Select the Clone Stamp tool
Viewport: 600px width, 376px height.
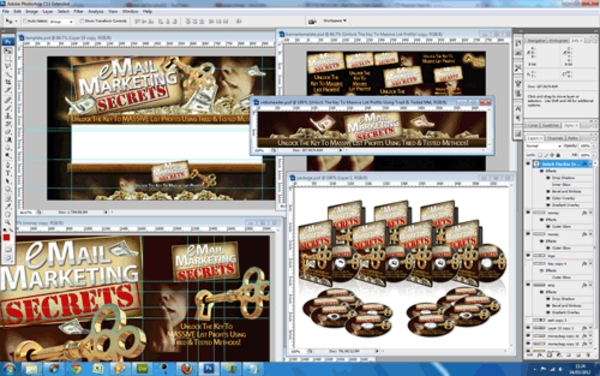pyautogui.click(x=8, y=116)
